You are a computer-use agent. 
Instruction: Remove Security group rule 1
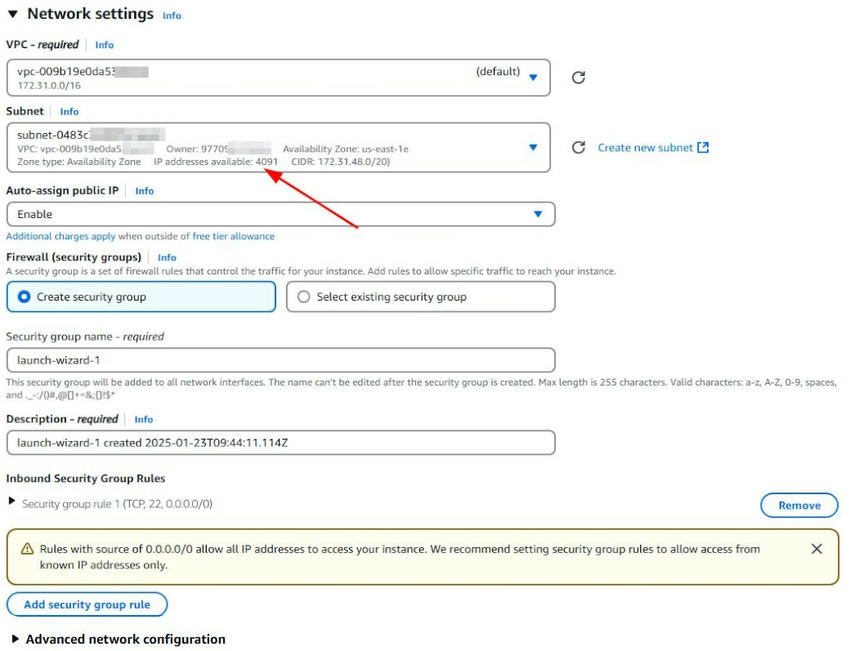(x=798, y=505)
